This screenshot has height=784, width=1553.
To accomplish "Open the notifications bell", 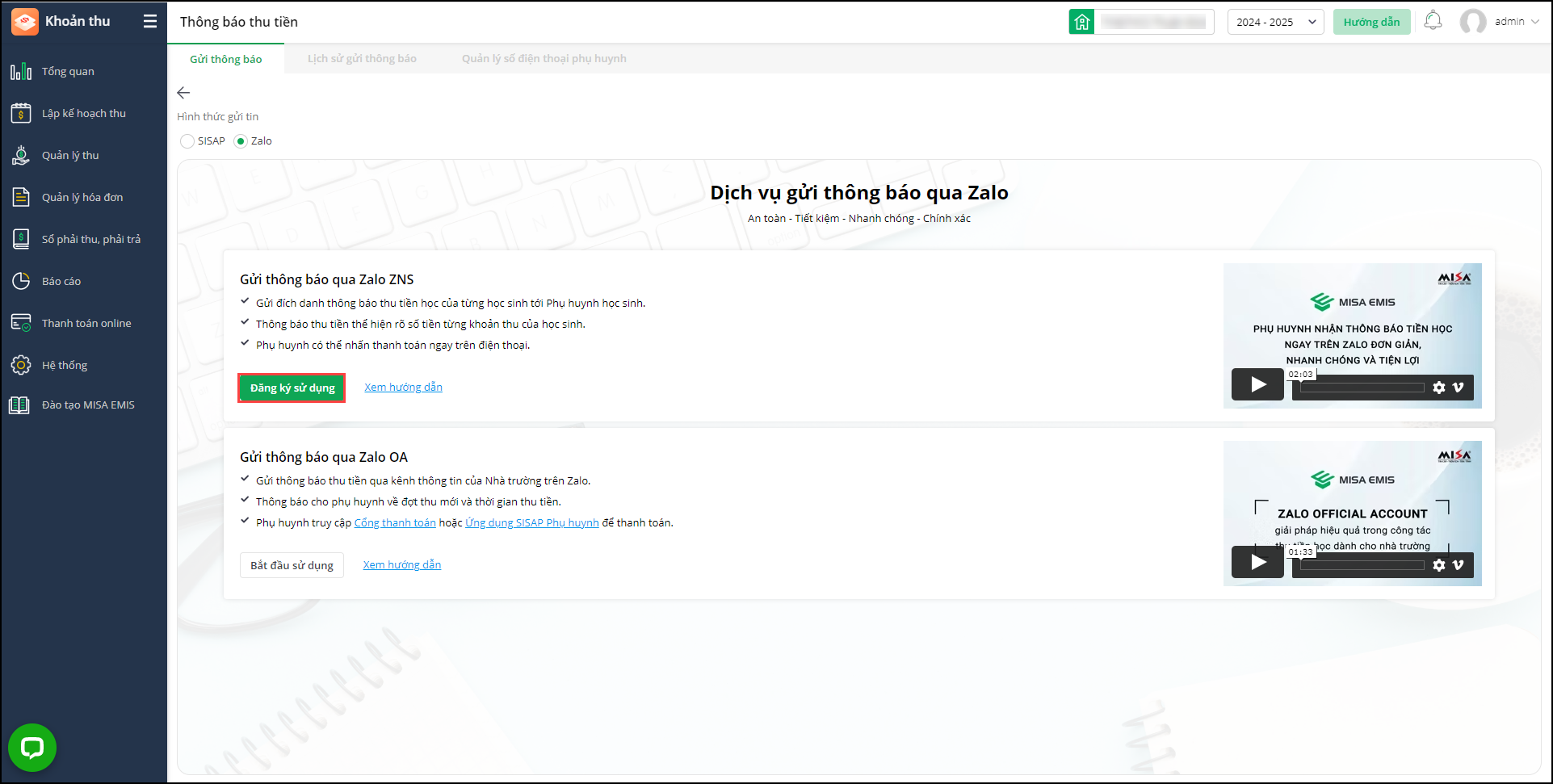I will click(x=1433, y=21).
